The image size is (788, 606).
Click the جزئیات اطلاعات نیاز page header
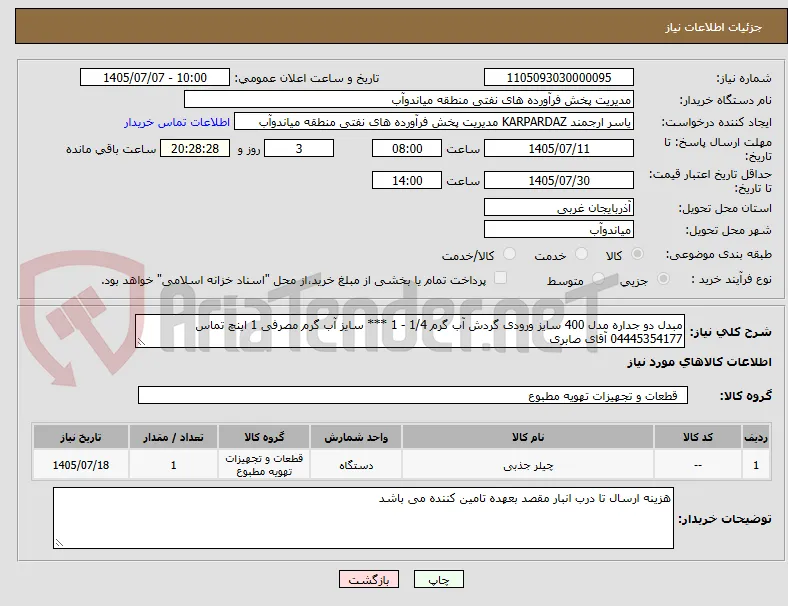[714, 27]
